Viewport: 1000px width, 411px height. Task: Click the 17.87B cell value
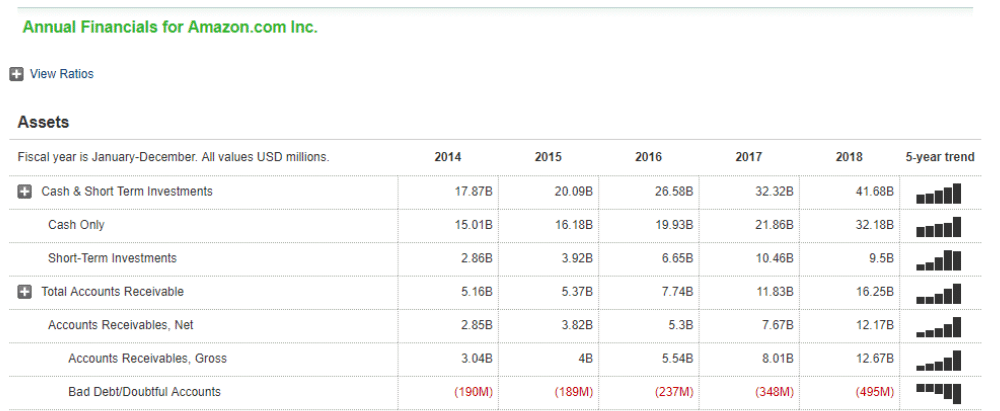tap(473, 191)
